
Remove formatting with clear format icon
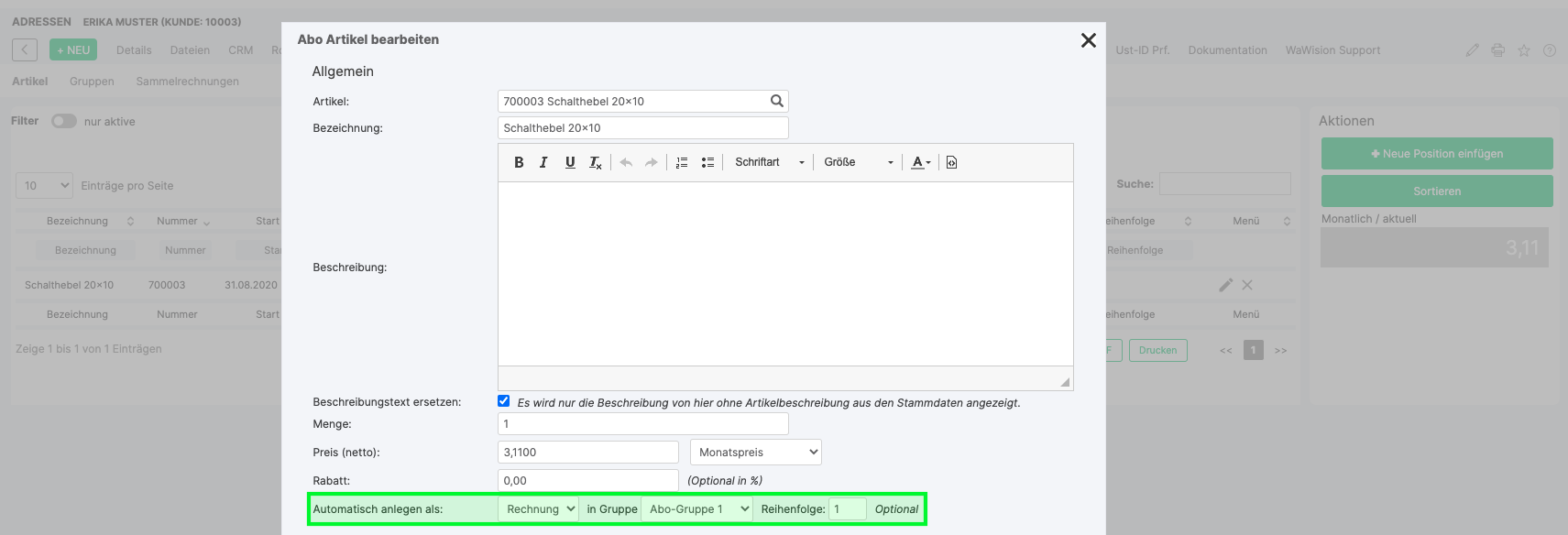[596, 162]
